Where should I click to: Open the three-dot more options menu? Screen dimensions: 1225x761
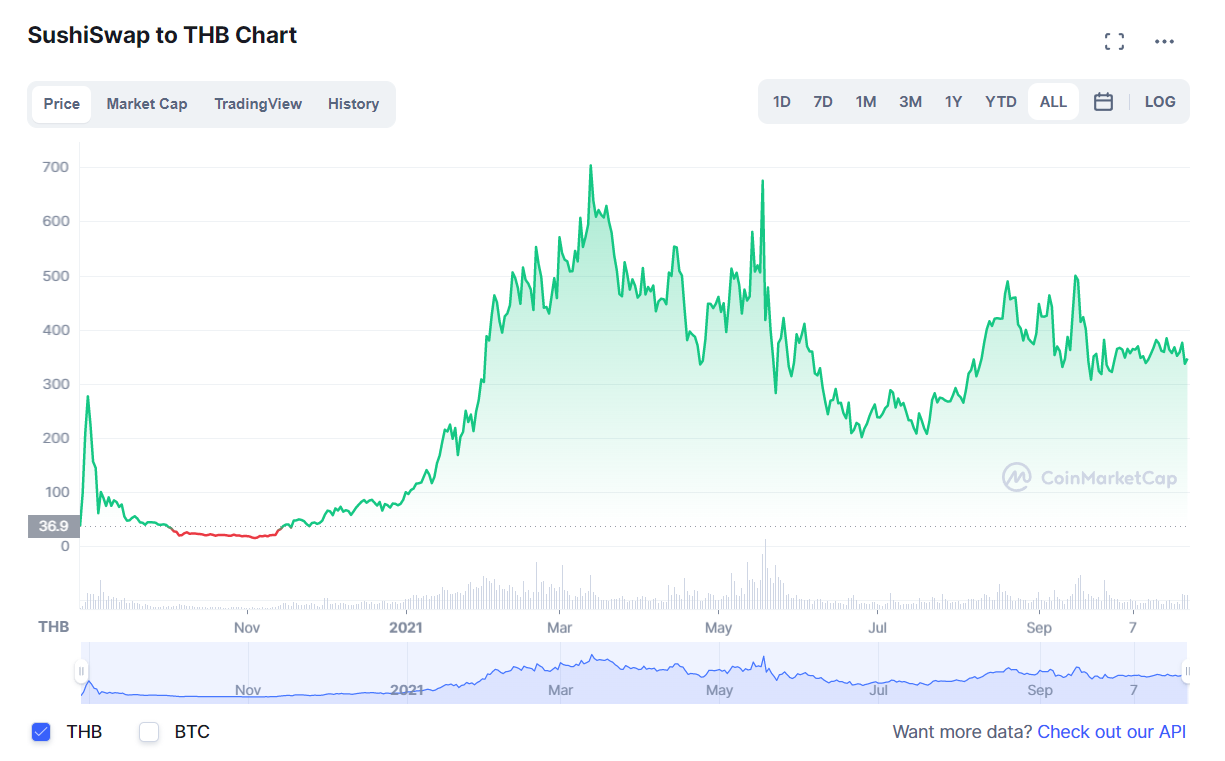tap(1164, 41)
